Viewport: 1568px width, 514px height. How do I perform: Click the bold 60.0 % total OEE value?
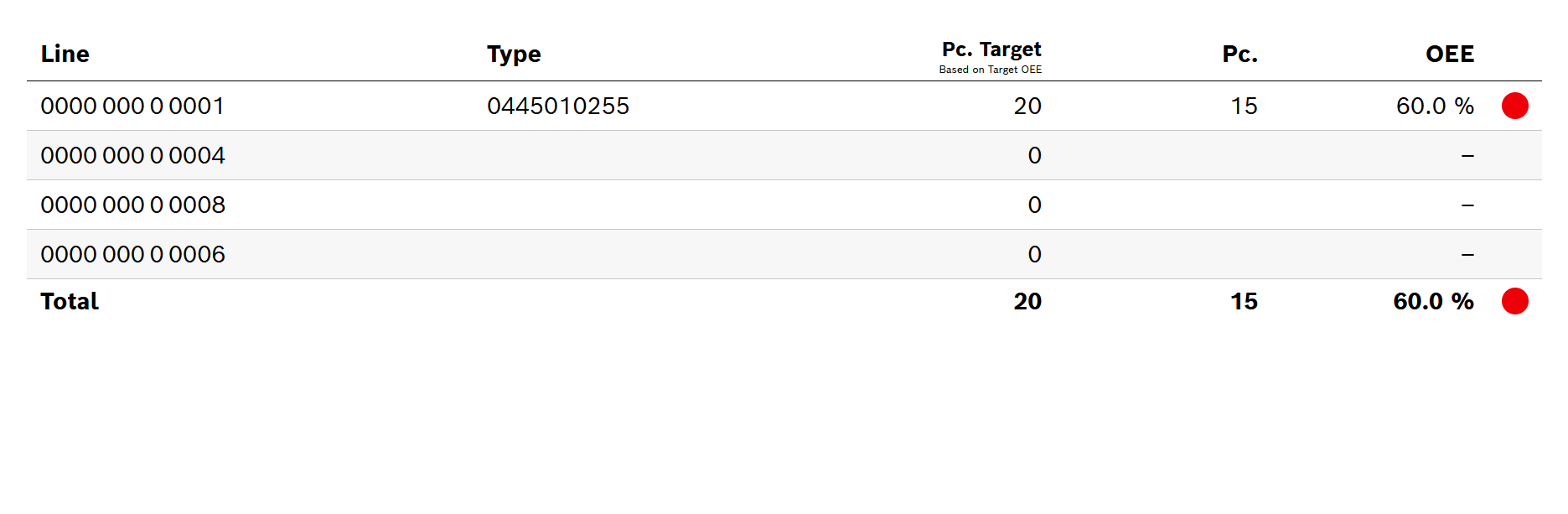point(1433,302)
